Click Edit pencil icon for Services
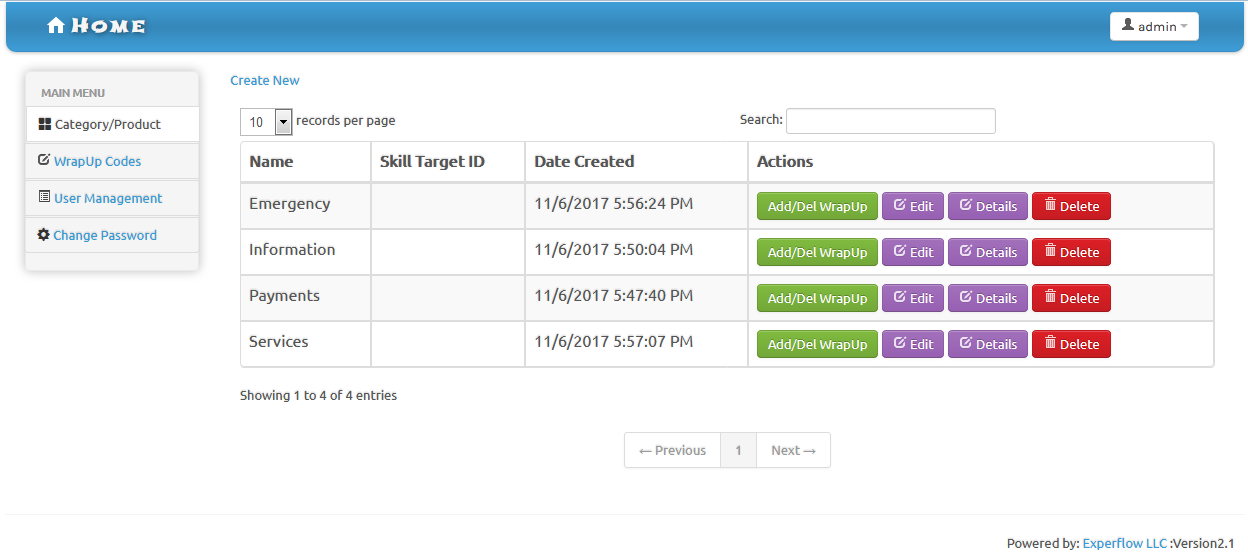Image resolution: width=1248 pixels, height=554 pixels. pos(899,343)
